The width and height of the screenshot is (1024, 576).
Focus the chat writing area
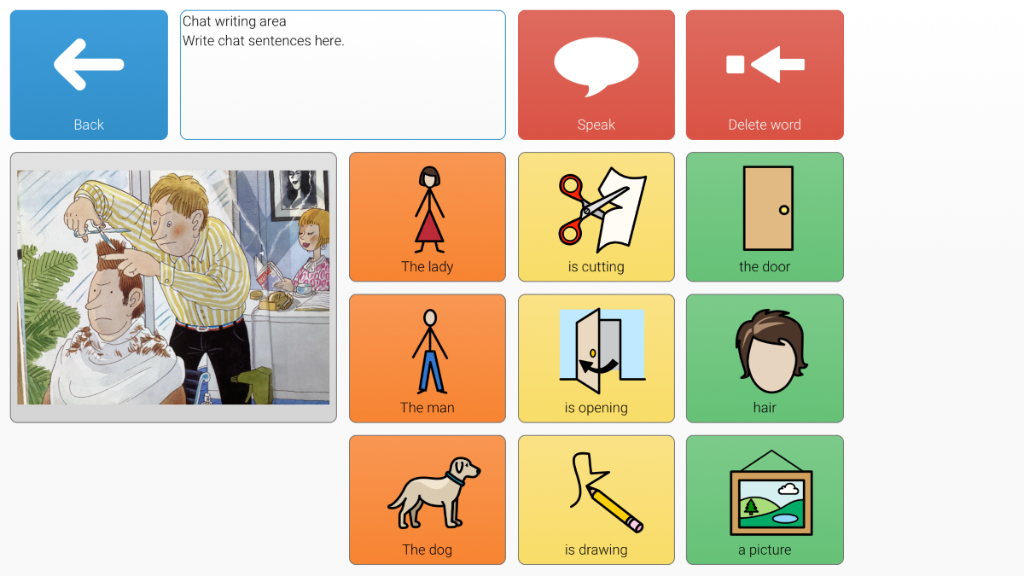[x=343, y=74]
